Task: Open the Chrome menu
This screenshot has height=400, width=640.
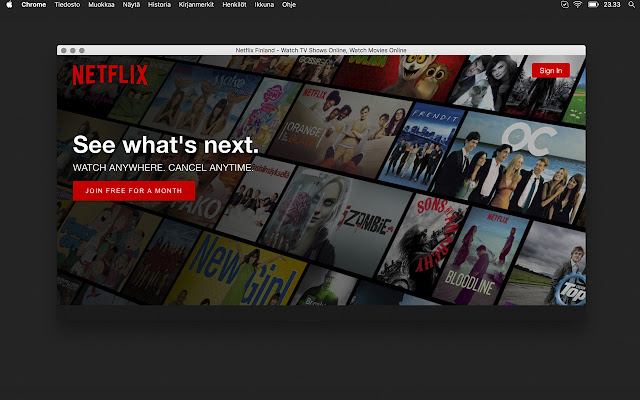Action: (33, 5)
